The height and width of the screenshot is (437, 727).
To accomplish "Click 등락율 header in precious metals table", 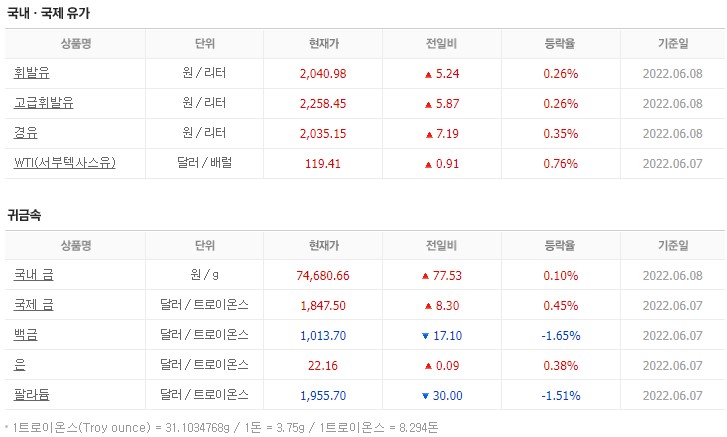I will [560, 245].
